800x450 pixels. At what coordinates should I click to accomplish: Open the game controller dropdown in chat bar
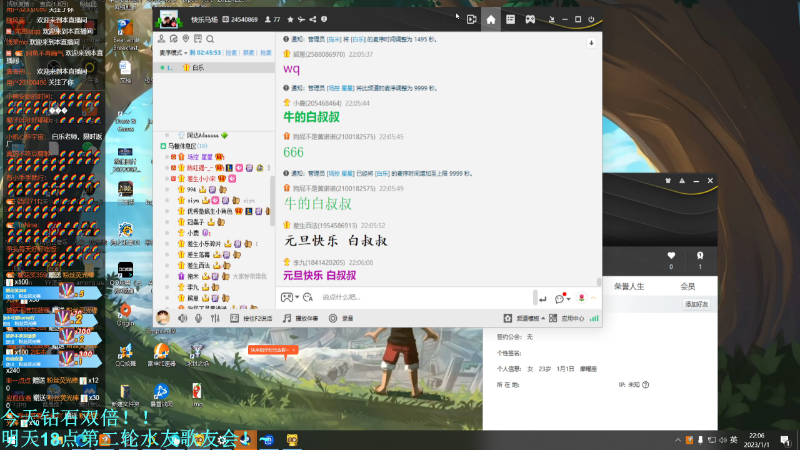(x=290, y=297)
